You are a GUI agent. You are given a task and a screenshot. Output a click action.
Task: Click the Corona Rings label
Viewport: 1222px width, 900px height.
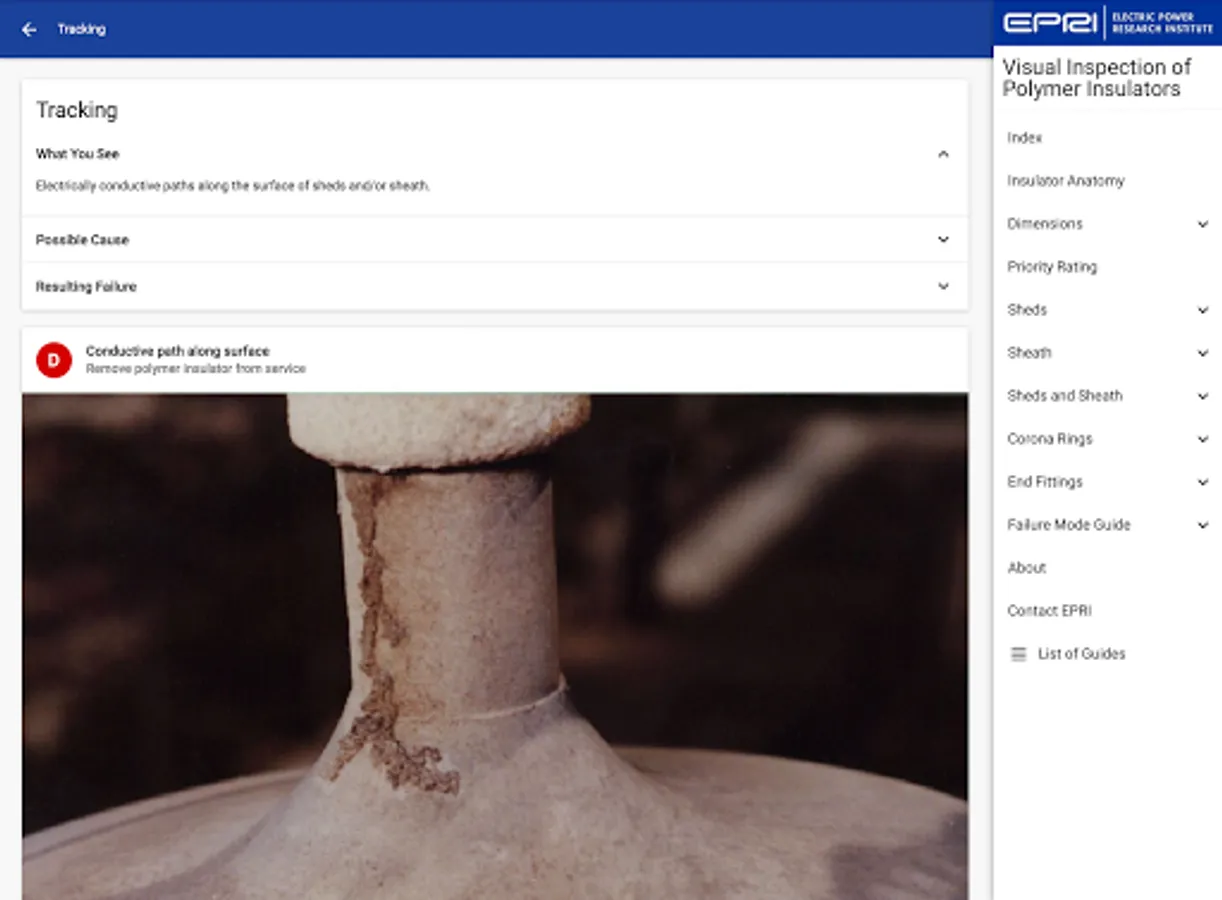[1050, 439]
